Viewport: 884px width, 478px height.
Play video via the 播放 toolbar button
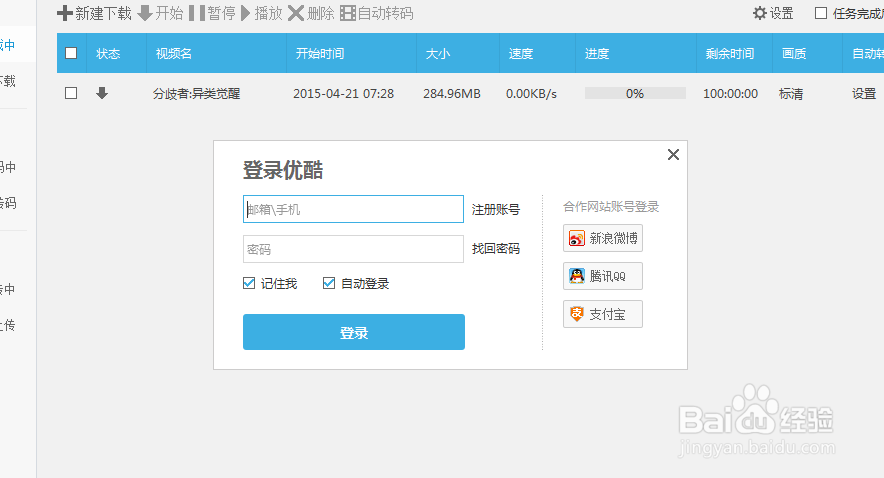(262, 13)
